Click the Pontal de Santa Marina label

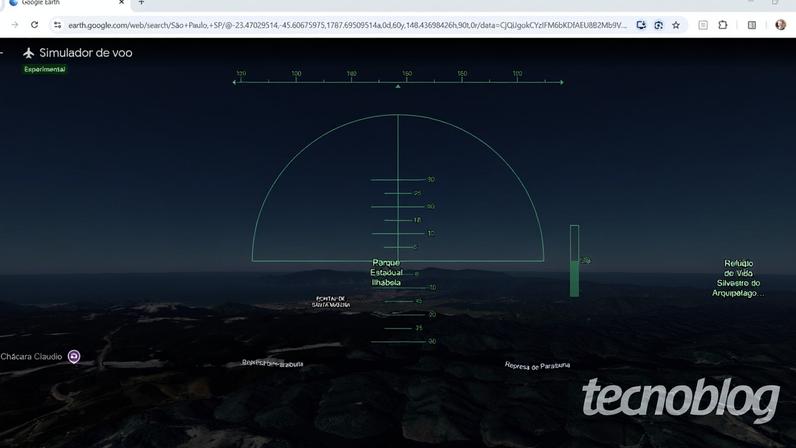coord(331,302)
